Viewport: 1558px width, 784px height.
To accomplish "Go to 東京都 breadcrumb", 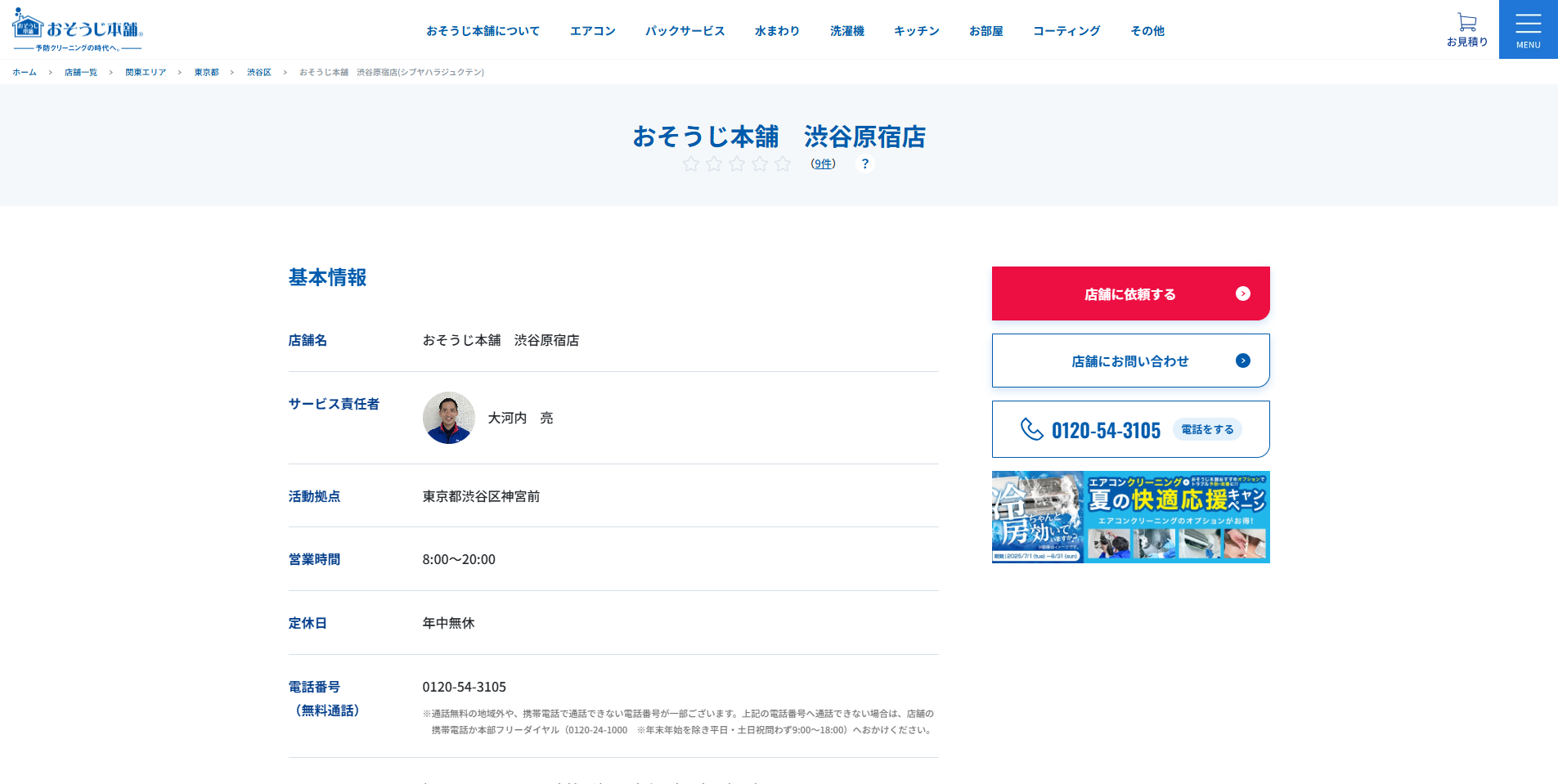I will click(x=207, y=72).
